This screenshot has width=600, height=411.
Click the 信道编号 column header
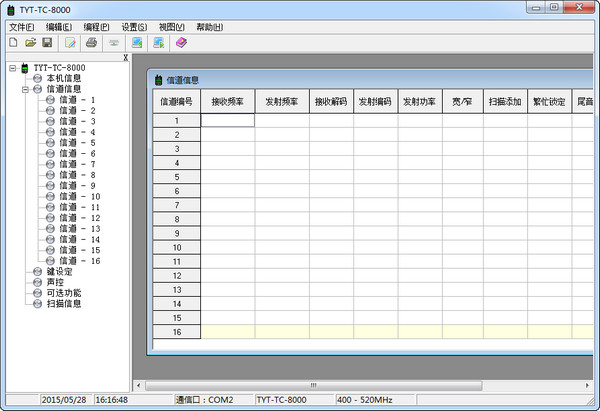pos(176,101)
